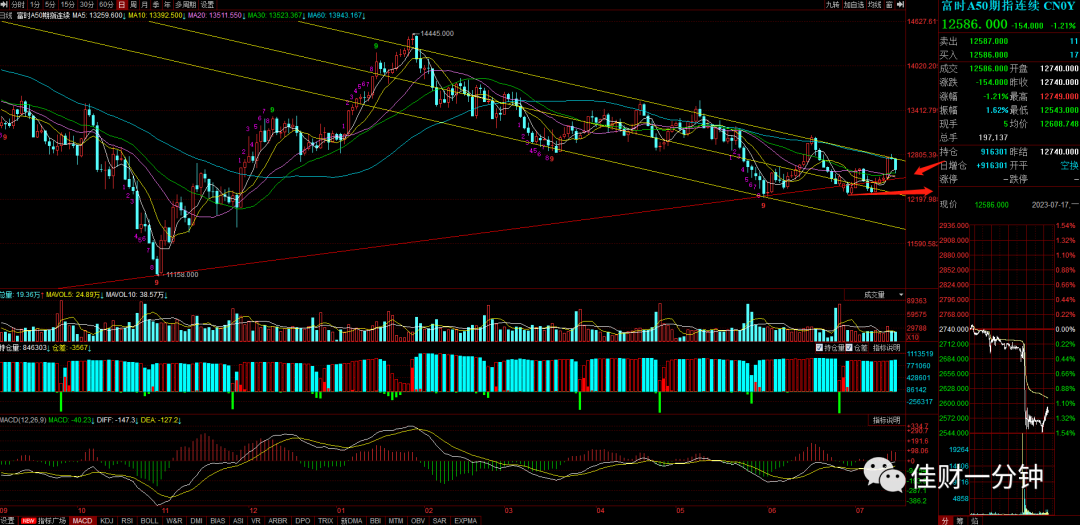Viewport: 1080px width, 525px height.
Task: Switch to the BOLL indicator tab
Action: pyautogui.click(x=149, y=520)
